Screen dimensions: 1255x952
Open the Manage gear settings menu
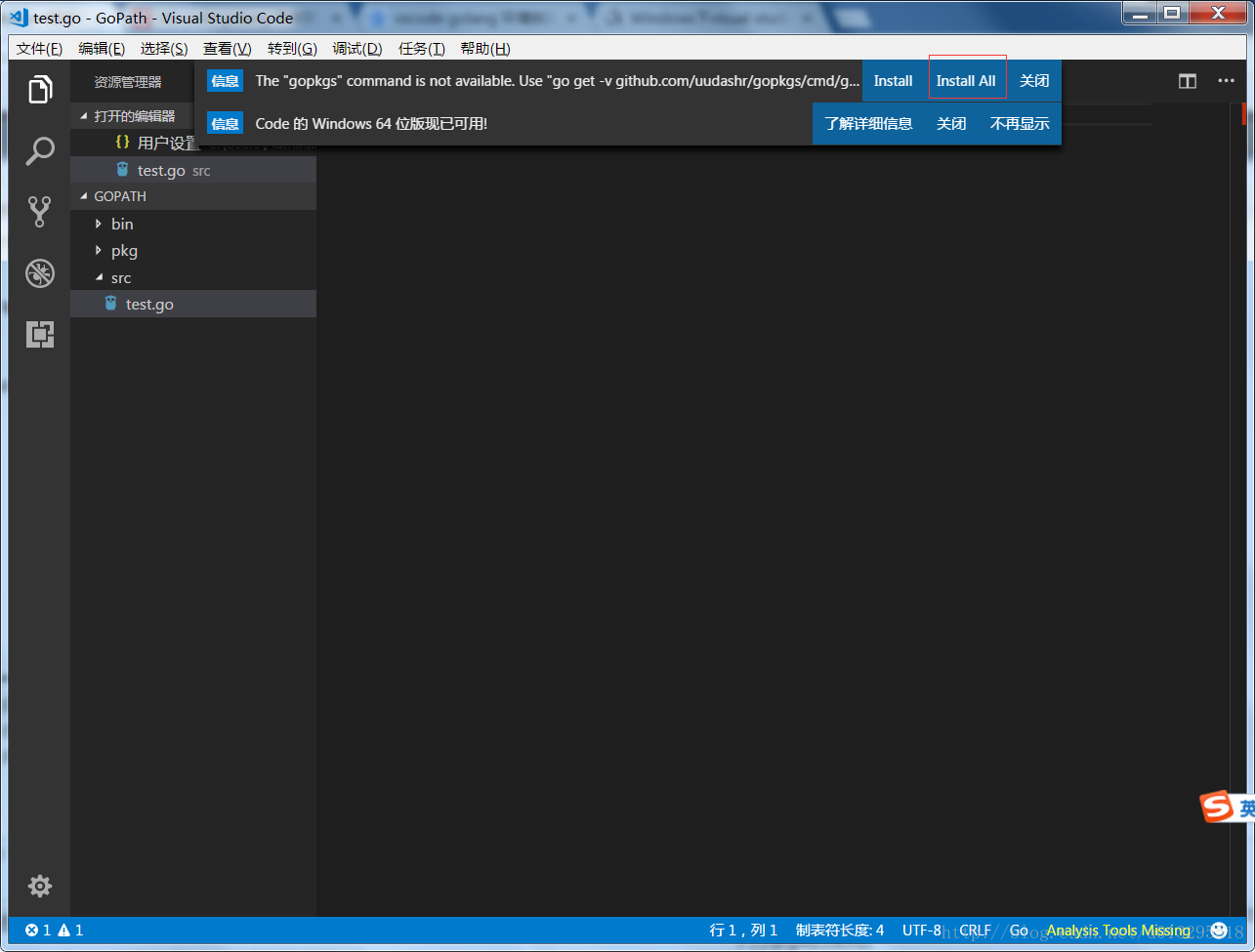point(39,887)
